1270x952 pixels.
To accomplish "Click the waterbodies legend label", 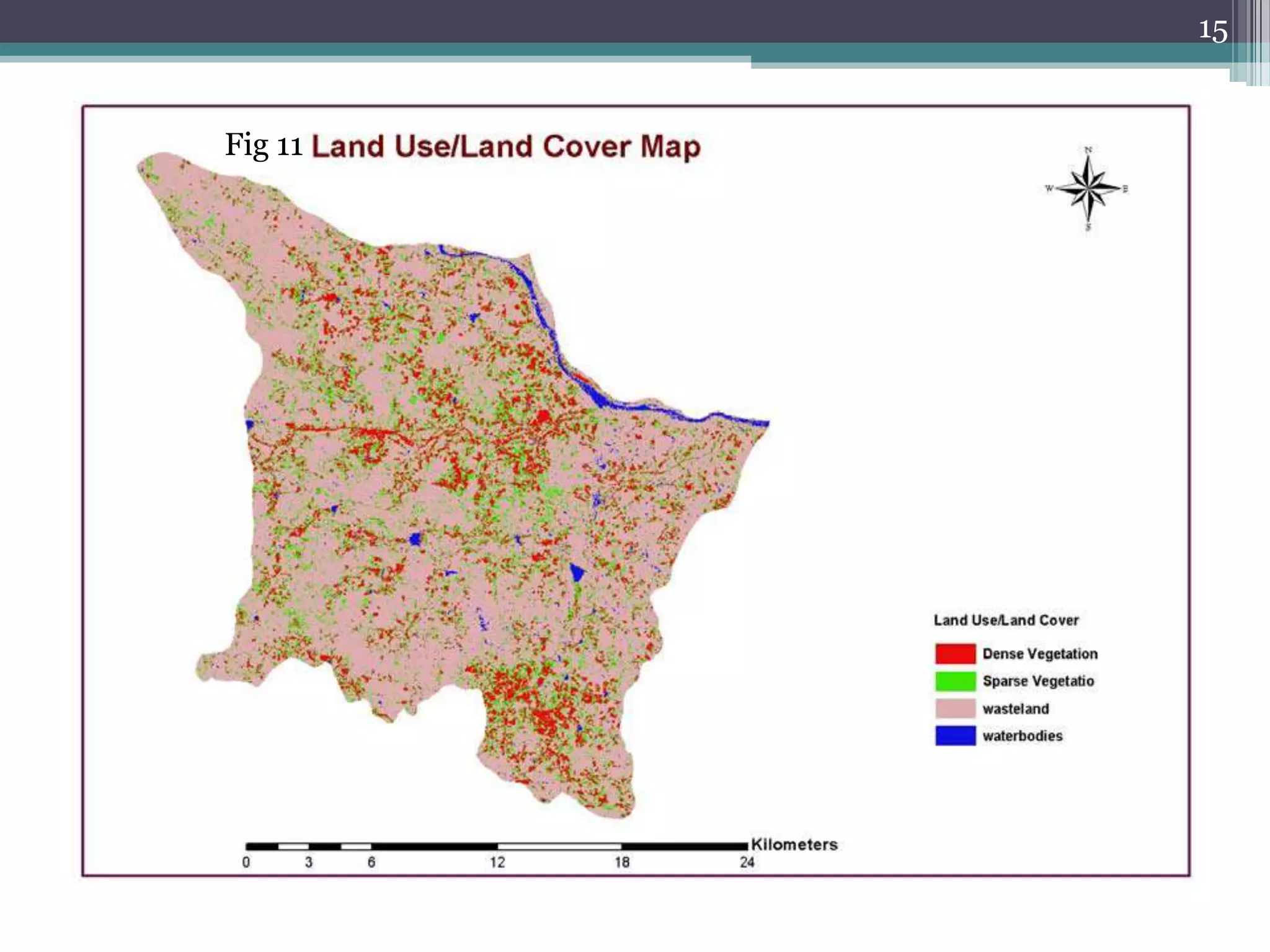I will [x=1023, y=736].
